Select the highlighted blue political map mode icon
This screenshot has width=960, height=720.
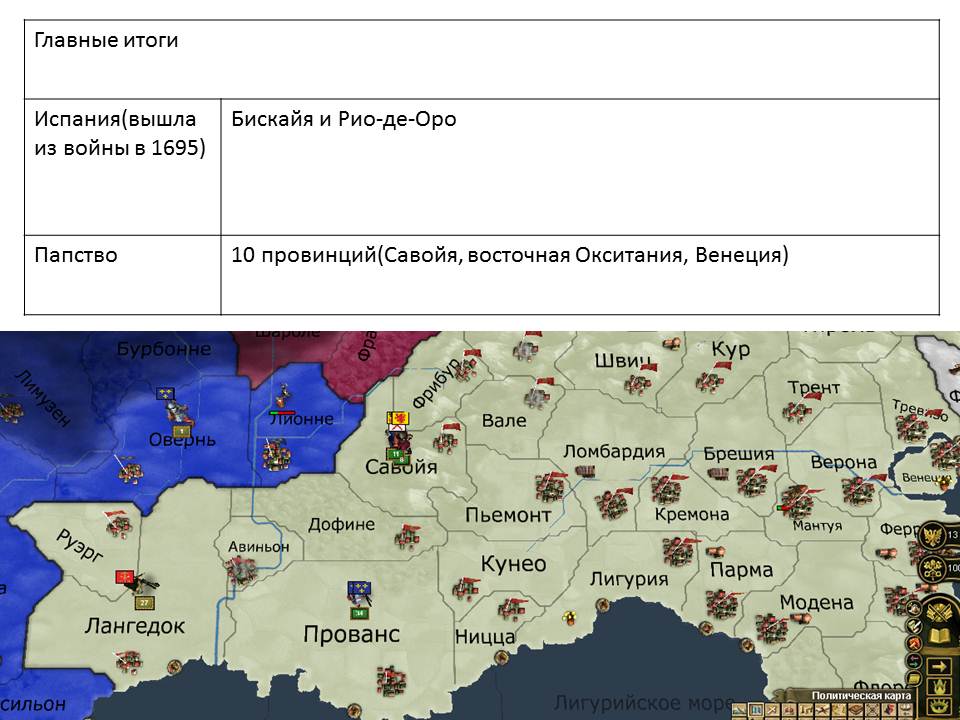pos(756,710)
